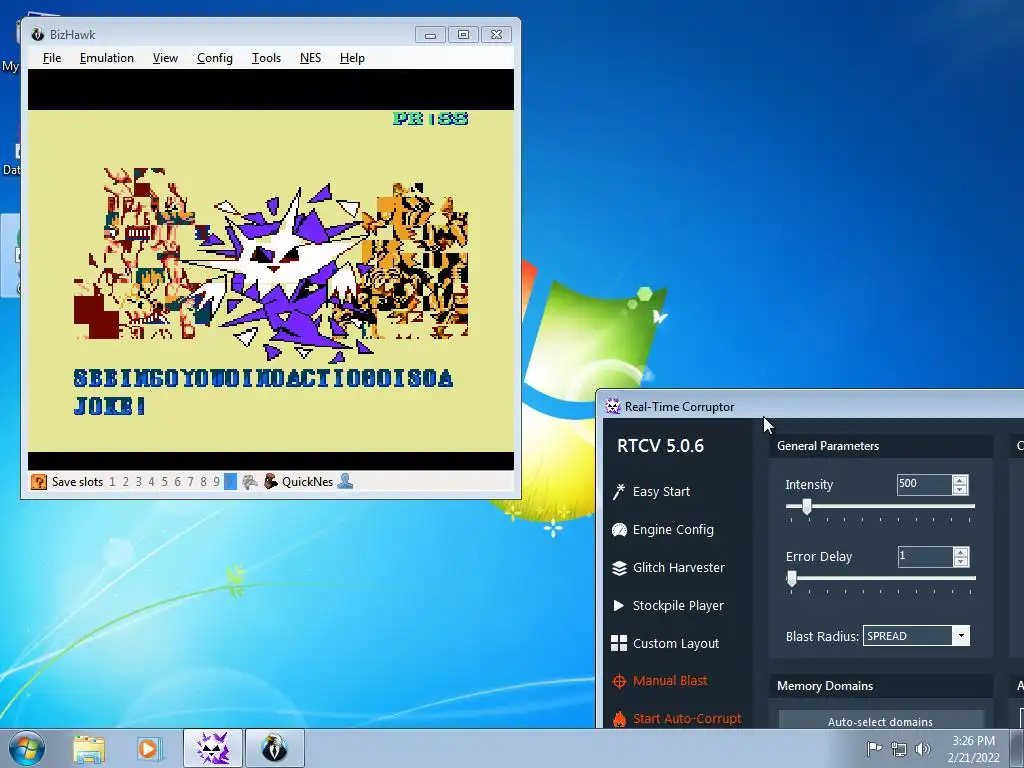Click the Save slots label
This screenshot has height=768, width=1024.
click(77, 482)
